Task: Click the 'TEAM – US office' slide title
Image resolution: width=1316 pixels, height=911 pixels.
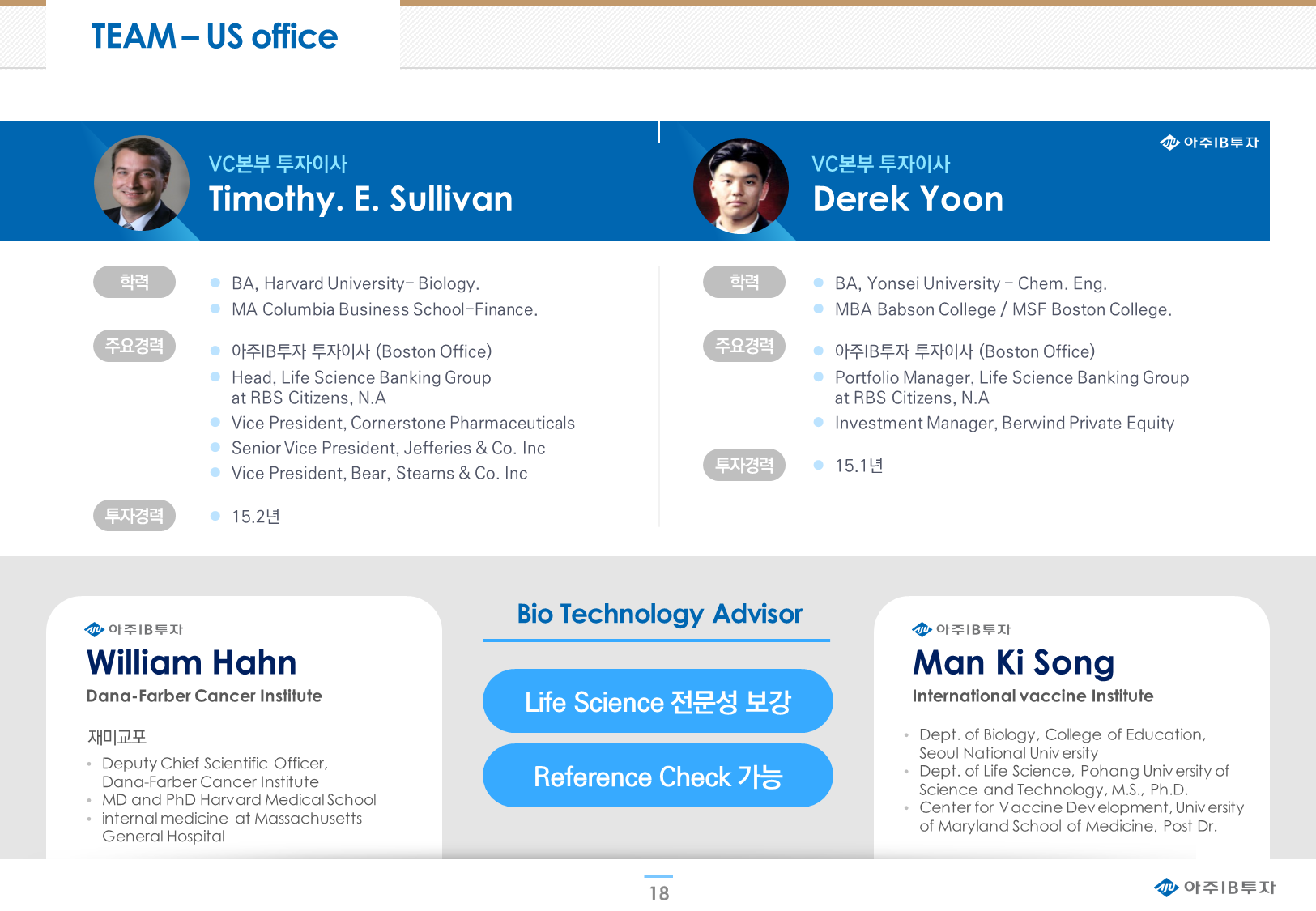Action: 215,36
